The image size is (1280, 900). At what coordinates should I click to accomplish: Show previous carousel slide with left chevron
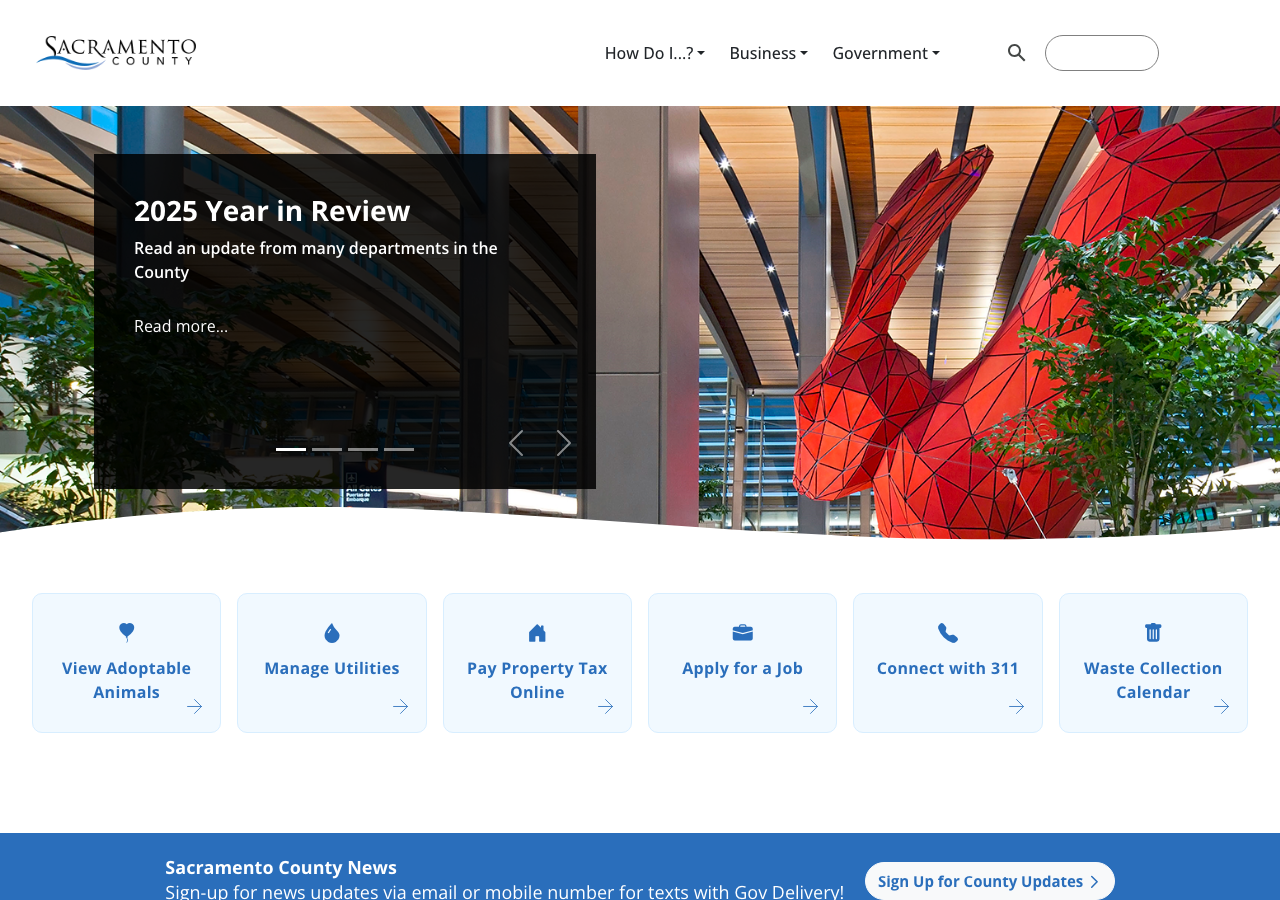[516, 443]
